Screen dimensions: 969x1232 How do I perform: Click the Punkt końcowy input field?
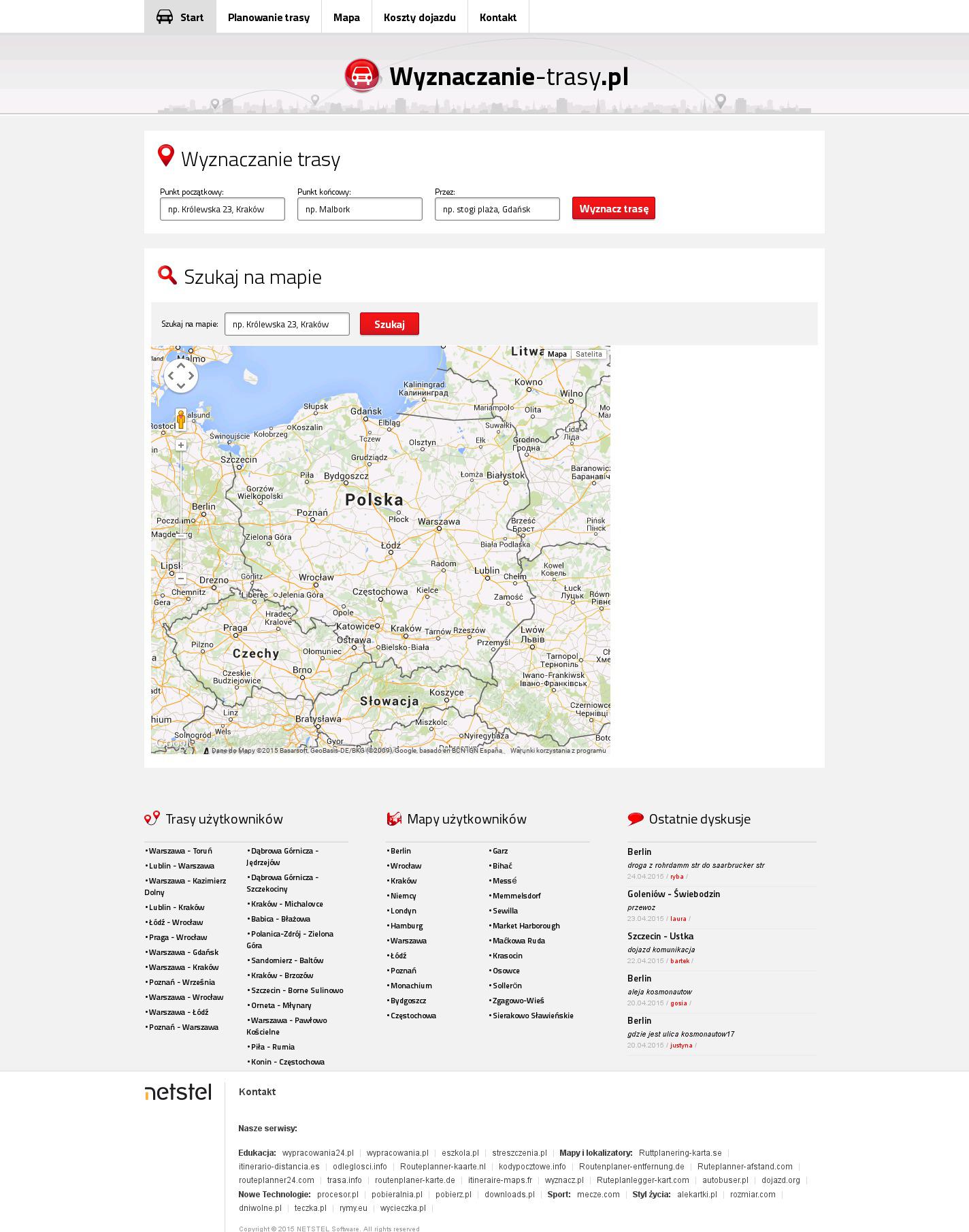click(x=360, y=210)
